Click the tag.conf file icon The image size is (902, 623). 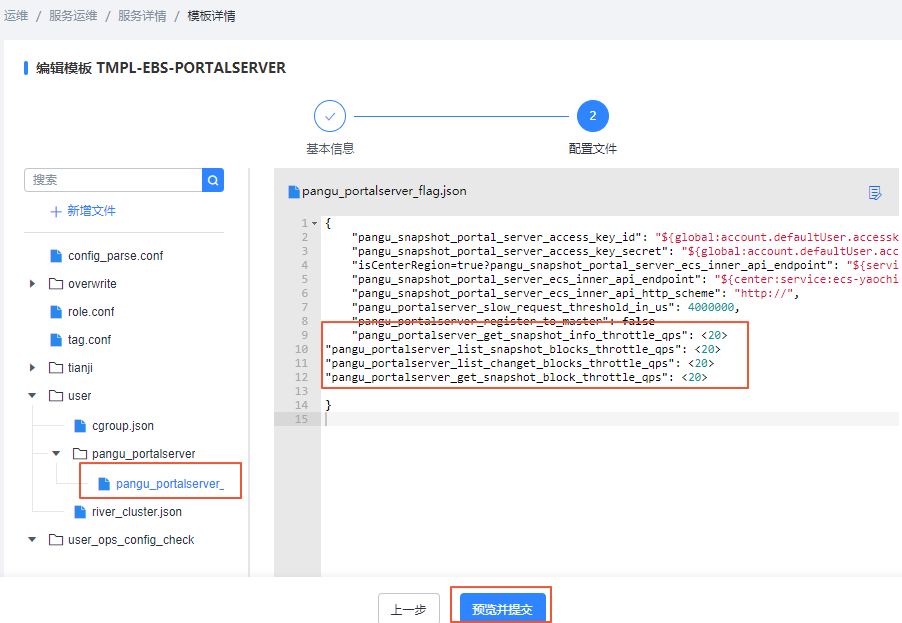coord(57,339)
